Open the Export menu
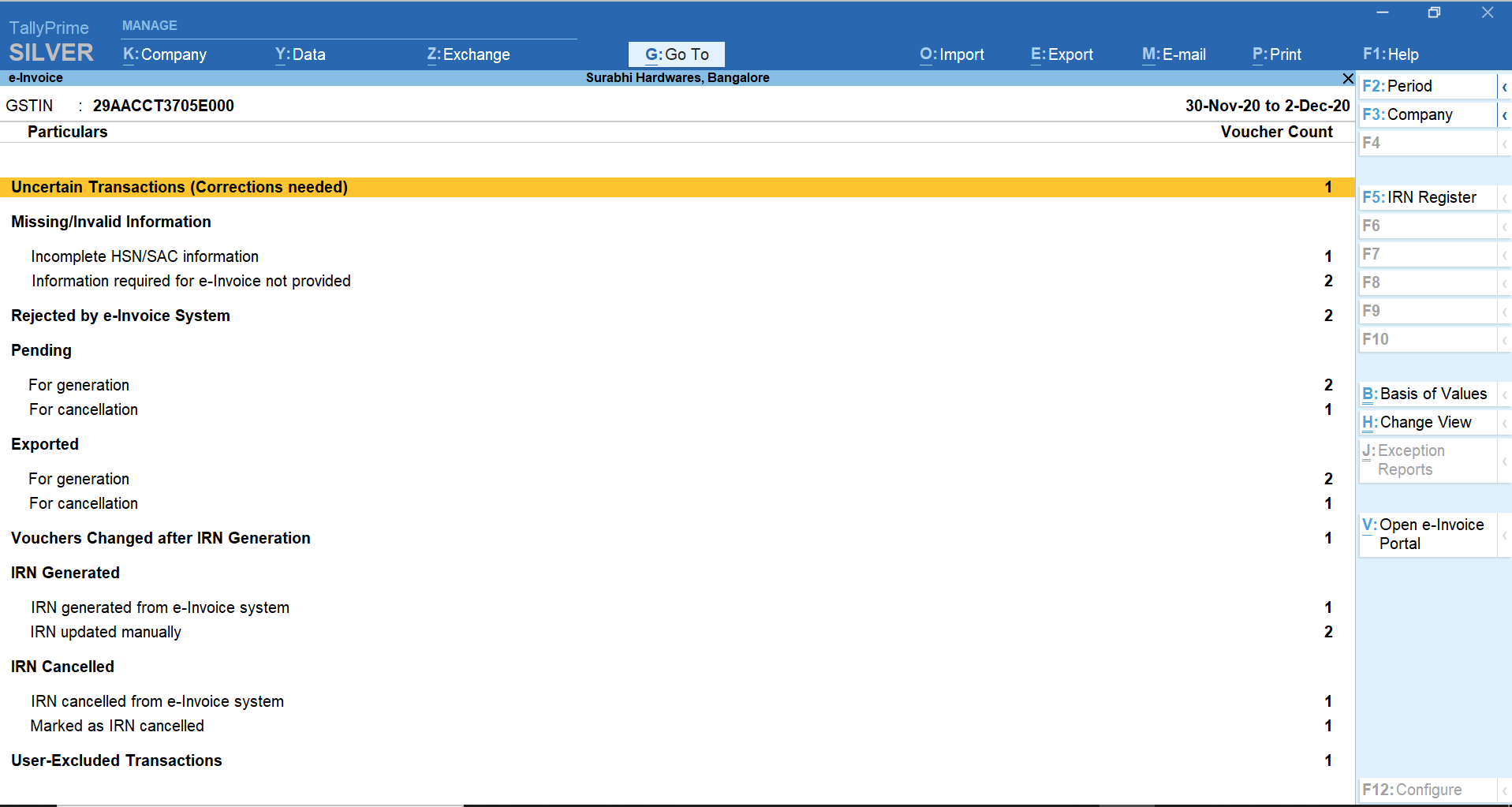The image size is (1512, 807). (1061, 54)
